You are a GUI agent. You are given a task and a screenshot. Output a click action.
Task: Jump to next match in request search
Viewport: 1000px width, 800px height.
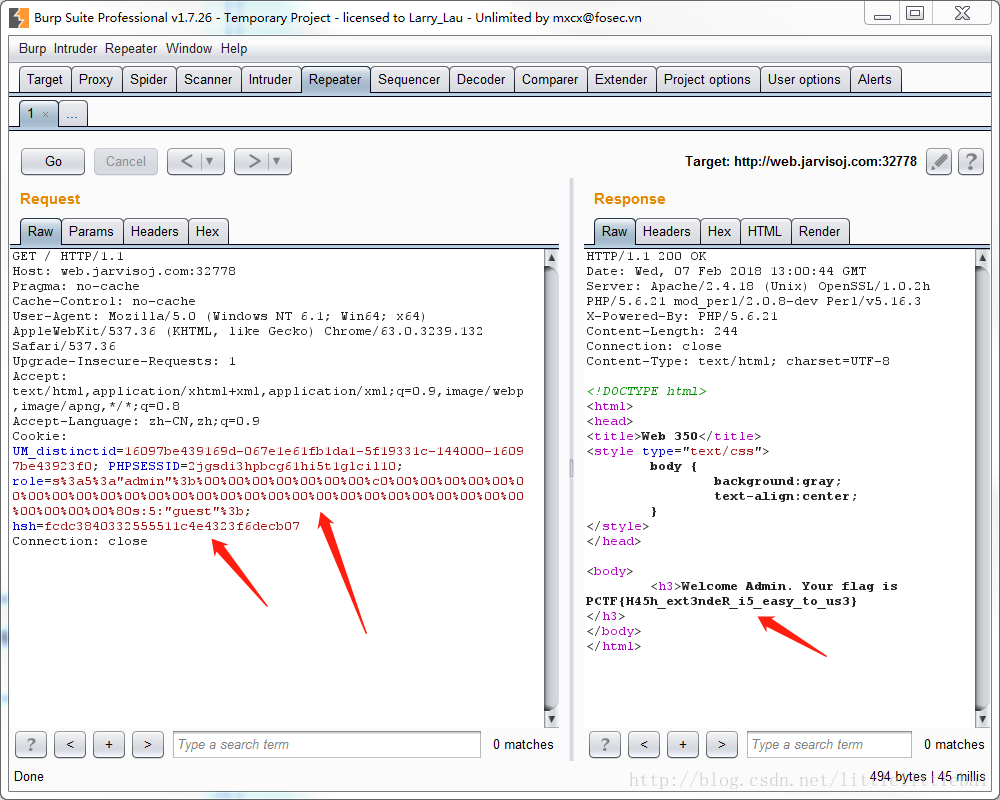[x=148, y=744]
